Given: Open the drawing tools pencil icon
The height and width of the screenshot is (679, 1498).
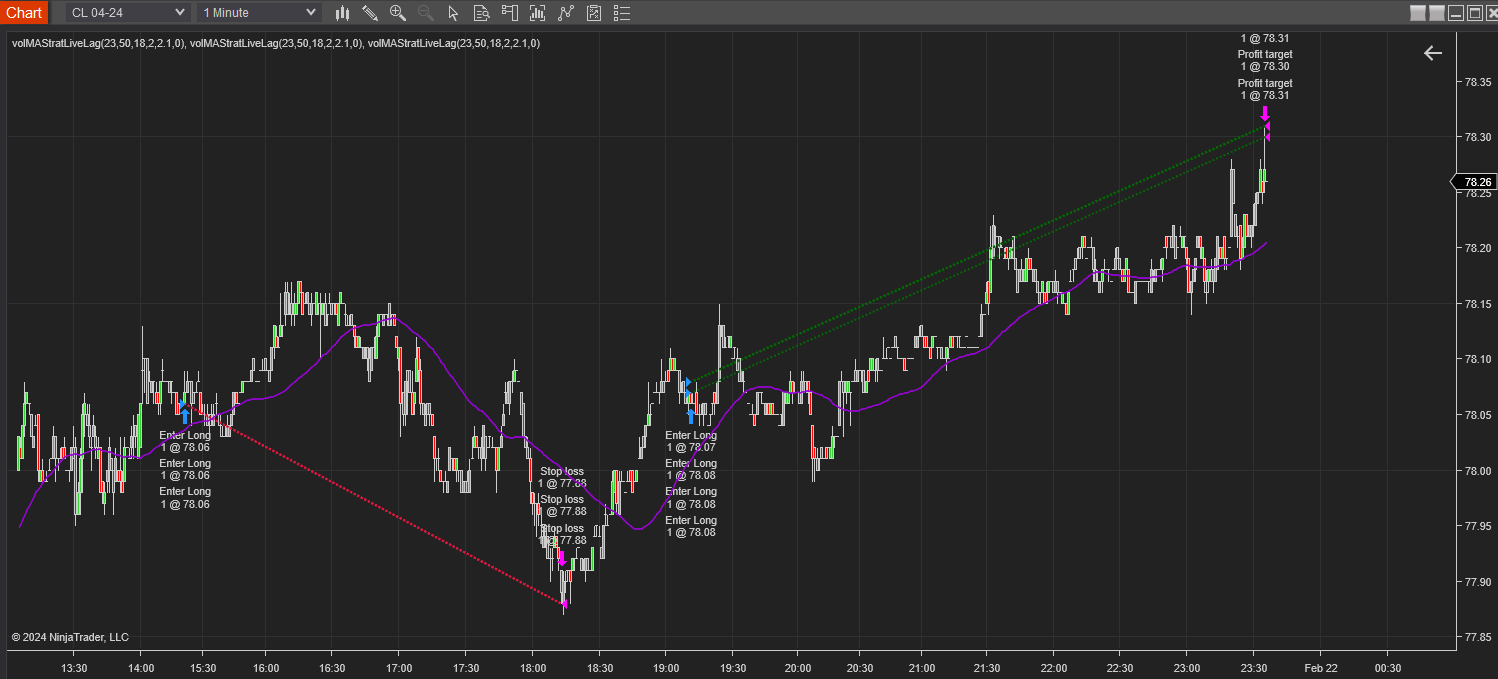Looking at the screenshot, I should [370, 13].
